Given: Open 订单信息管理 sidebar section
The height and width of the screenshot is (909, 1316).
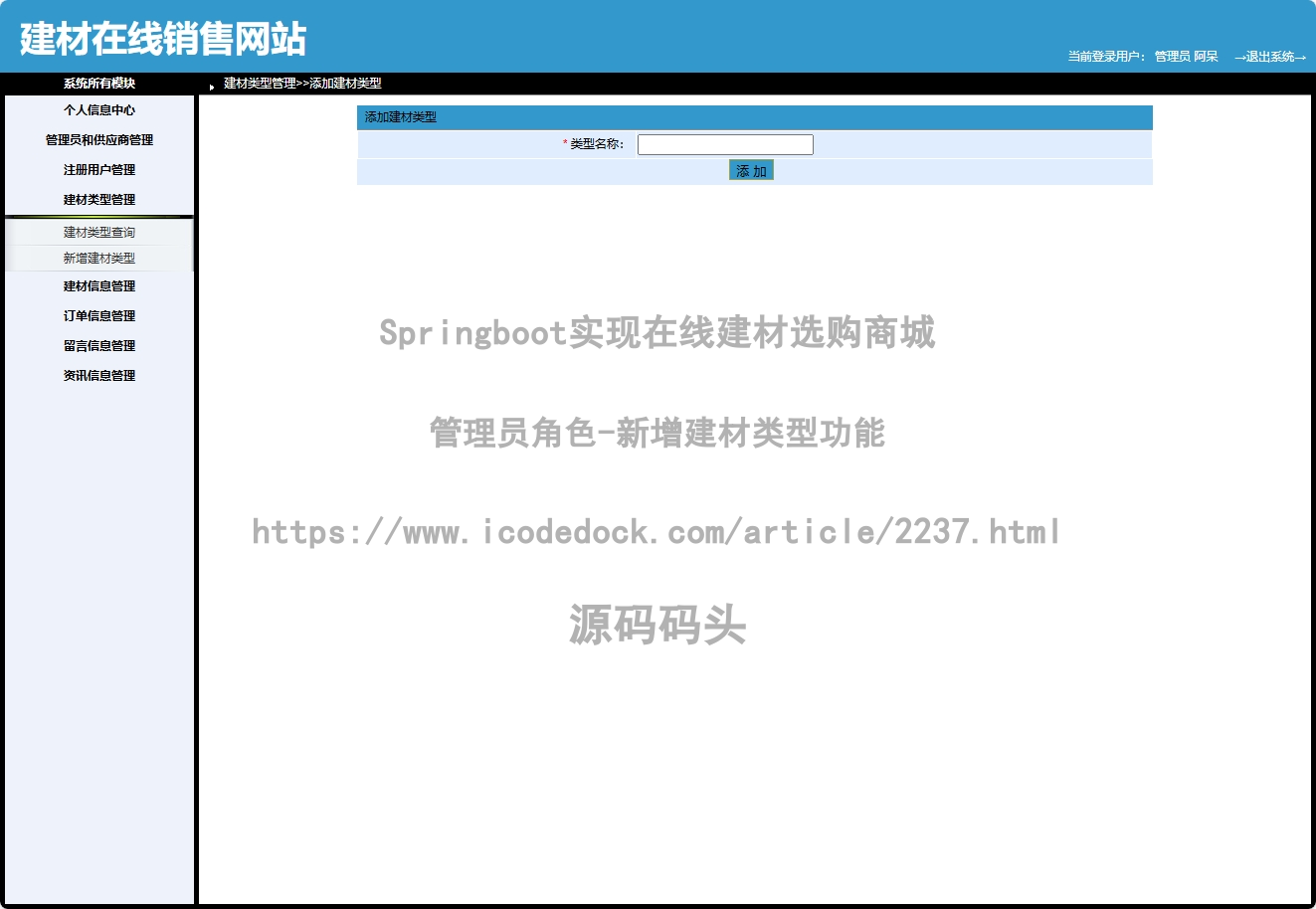Looking at the screenshot, I should click(99, 316).
